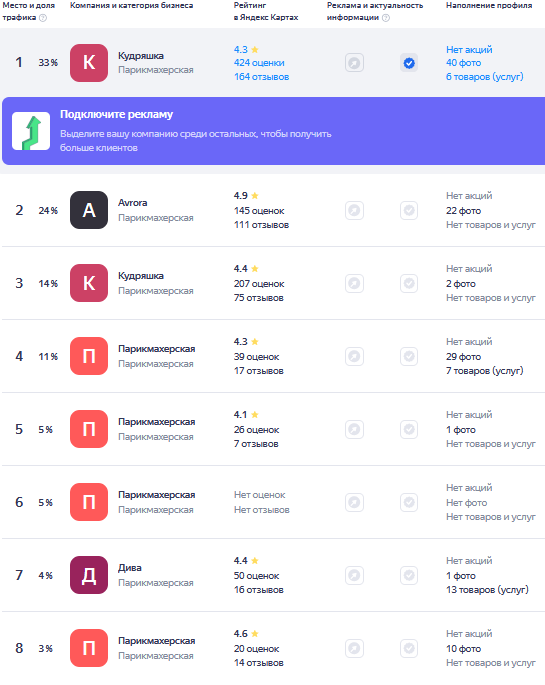
Task: Click the verification badge in row 4
Action: coord(409,356)
